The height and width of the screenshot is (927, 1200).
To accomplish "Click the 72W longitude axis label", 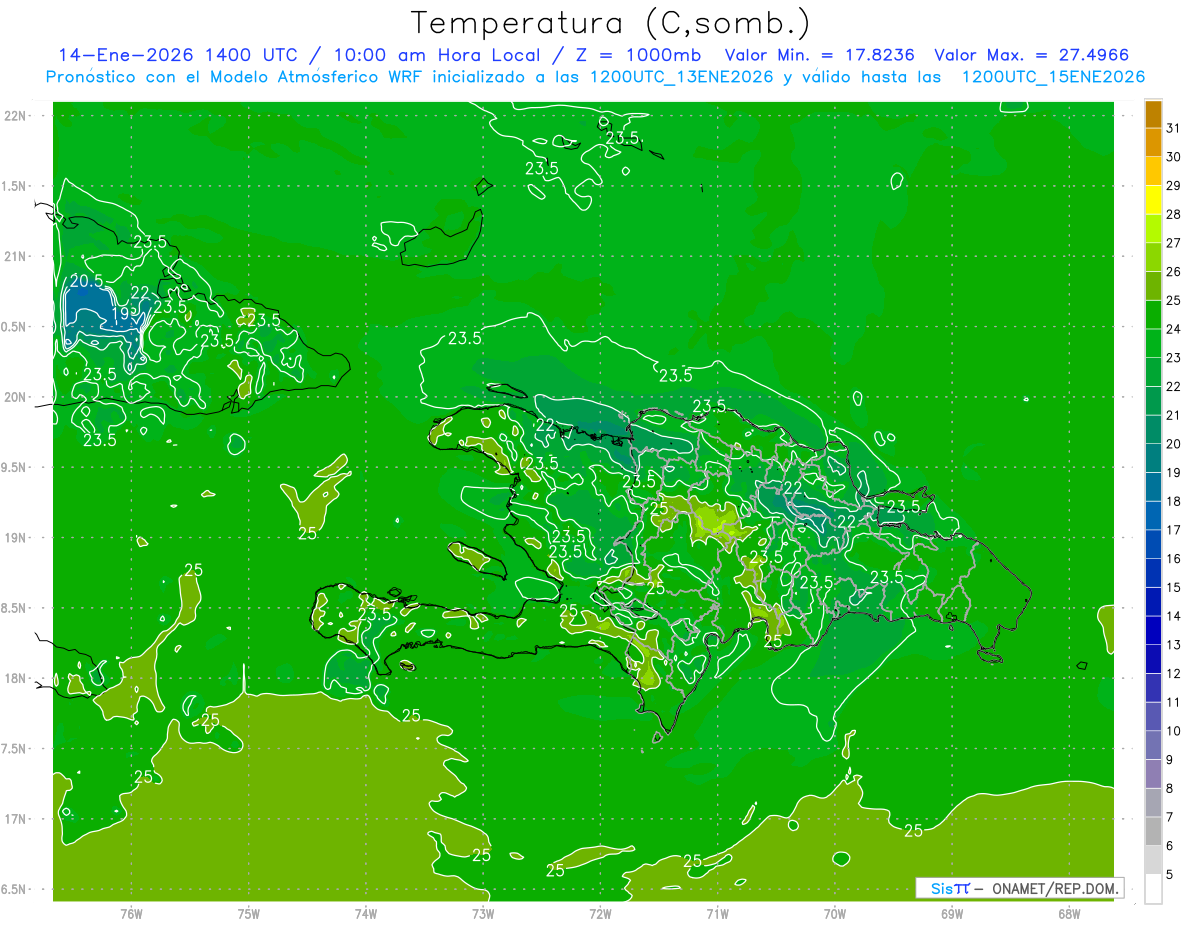I will (600, 914).
